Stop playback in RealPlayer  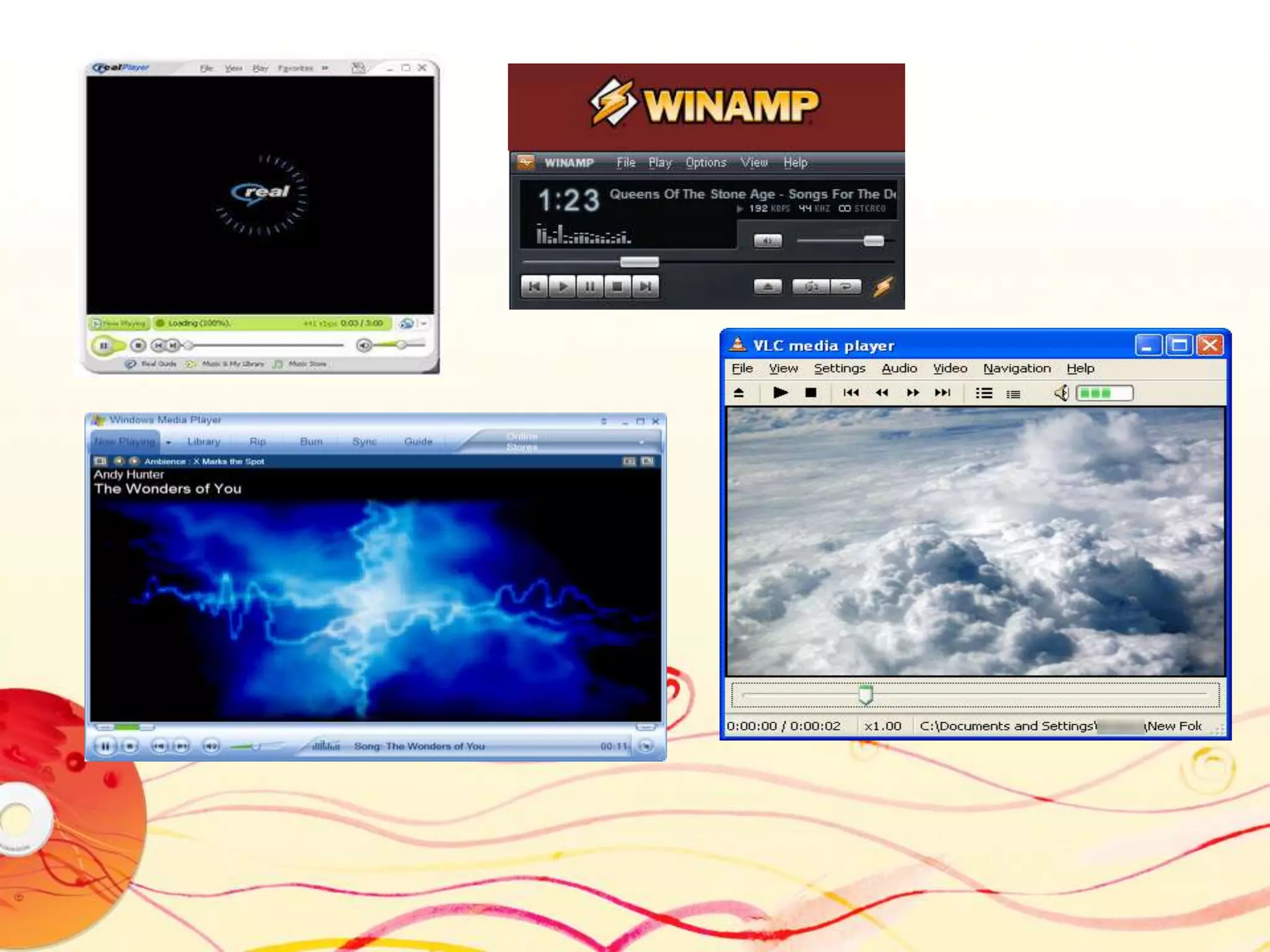pyautogui.click(x=138, y=345)
